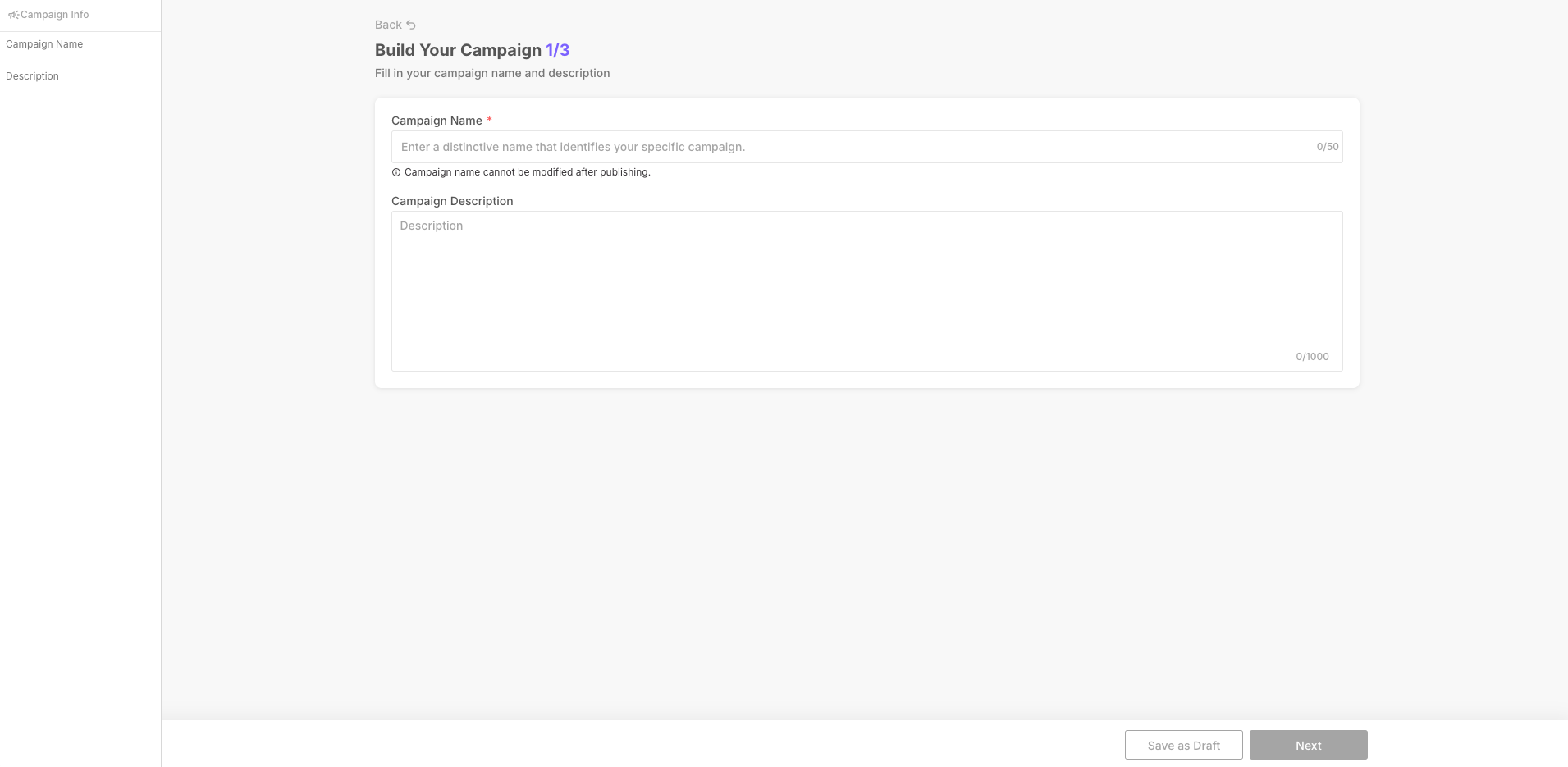This screenshot has width=1568, height=767.
Task: Click the Back arrow icon
Action: point(411,25)
